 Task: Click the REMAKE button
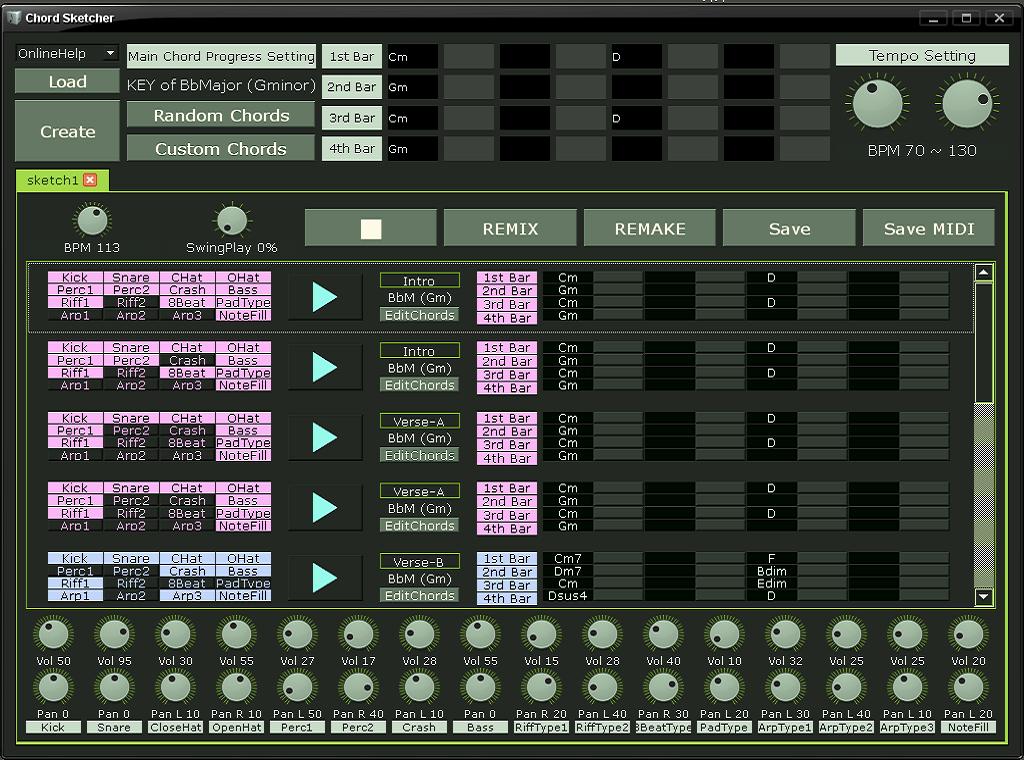pos(650,228)
